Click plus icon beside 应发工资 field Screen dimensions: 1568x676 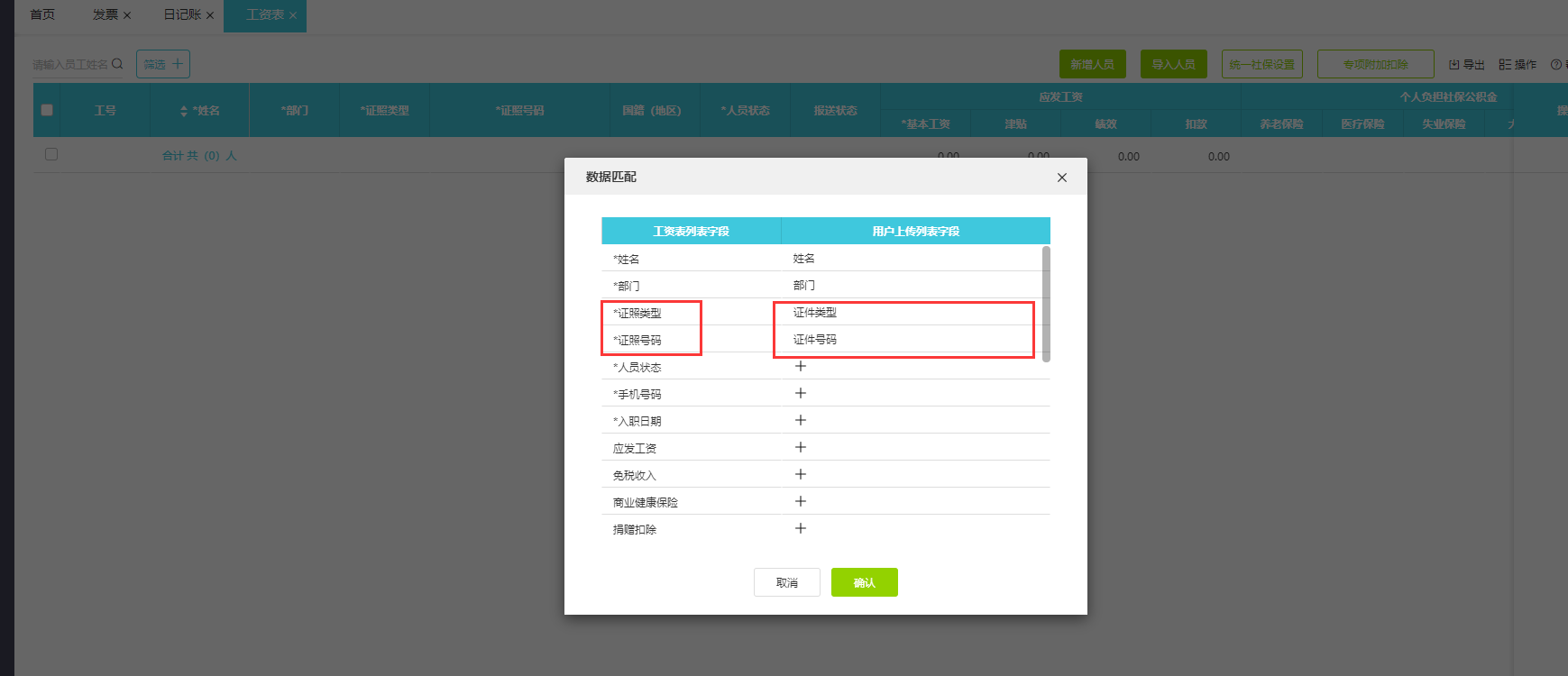tap(801, 447)
